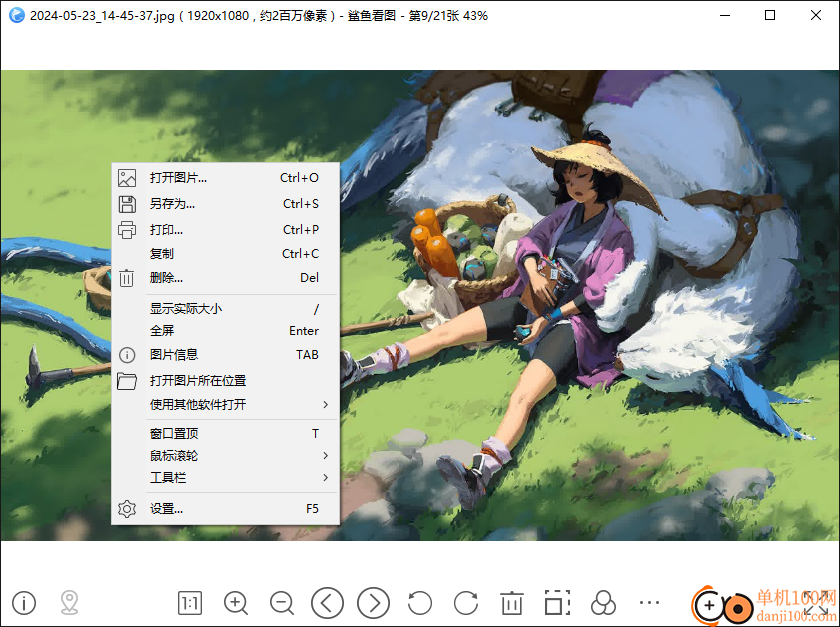This screenshot has height=627, width=840.
Task: Click the gear icon beside 设置
Action: coord(127,509)
